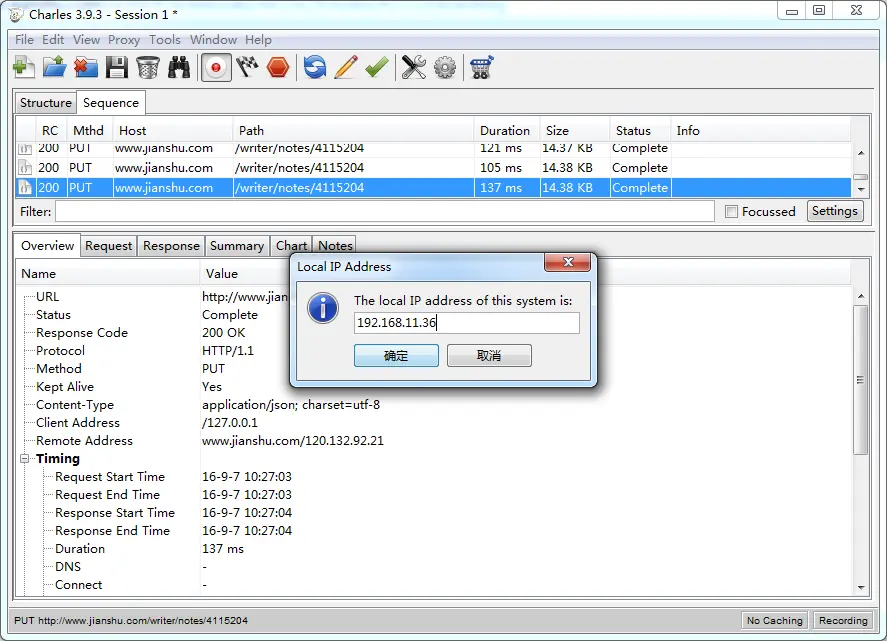Open the View menu
The image size is (887, 641).
pyautogui.click(x=87, y=40)
